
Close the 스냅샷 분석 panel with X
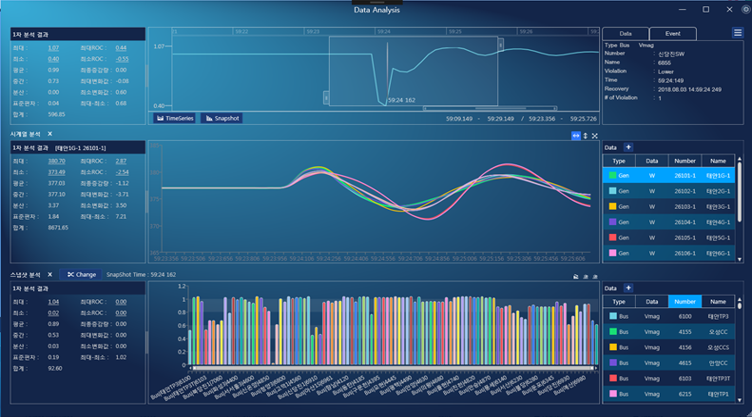click(49, 273)
